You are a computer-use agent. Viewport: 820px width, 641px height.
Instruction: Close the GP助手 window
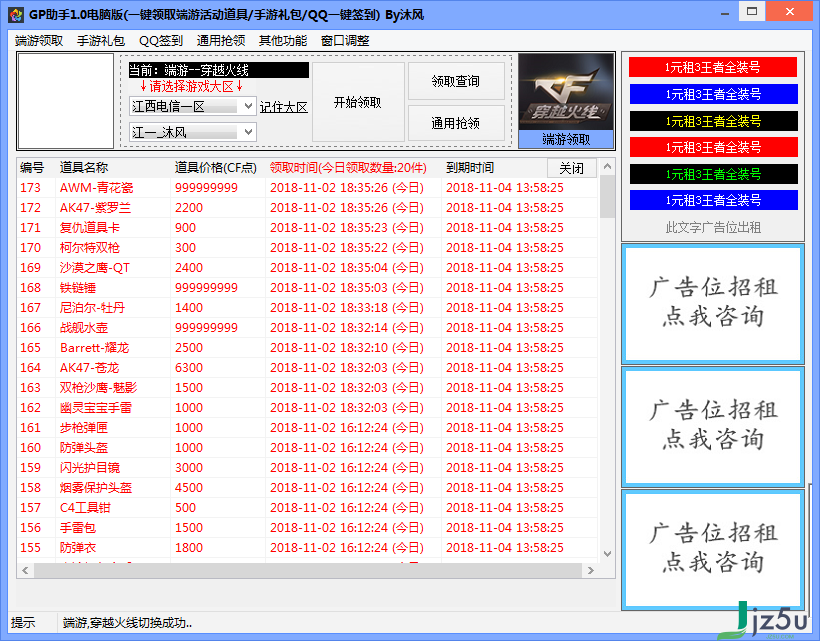(790, 12)
